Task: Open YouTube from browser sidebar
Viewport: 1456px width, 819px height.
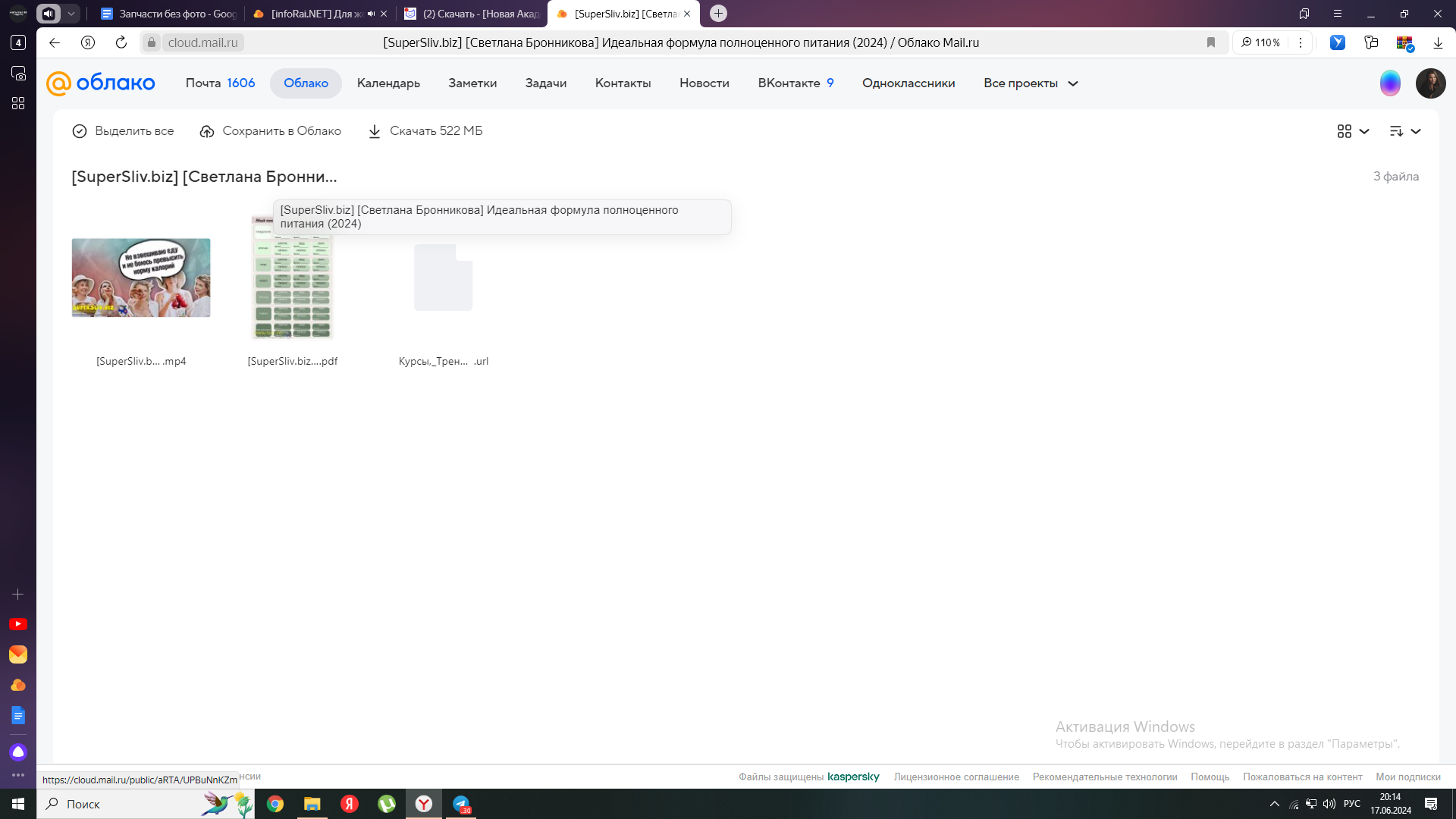Action: [x=18, y=624]
